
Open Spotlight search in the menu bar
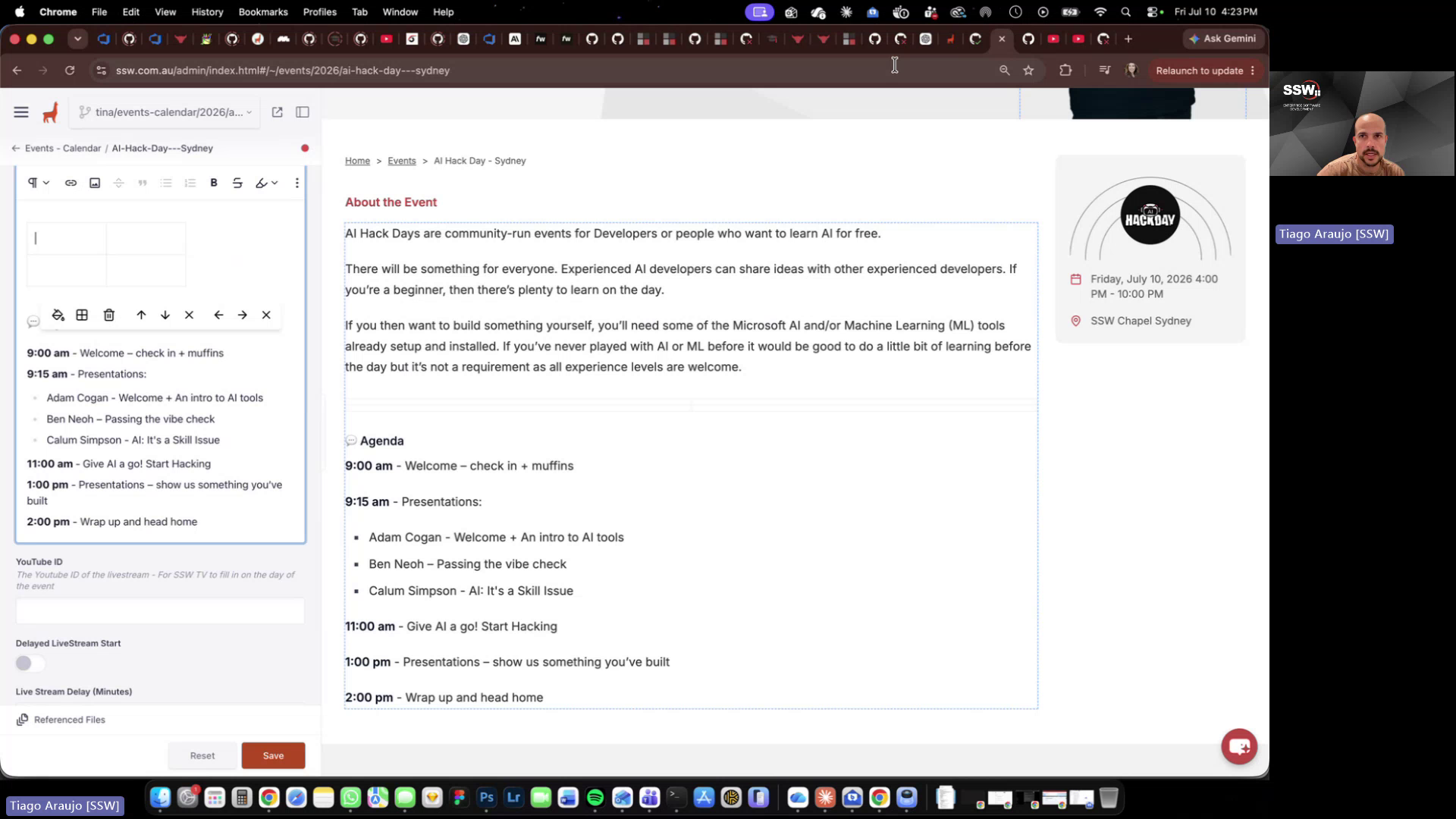(x=1126, y=12)
